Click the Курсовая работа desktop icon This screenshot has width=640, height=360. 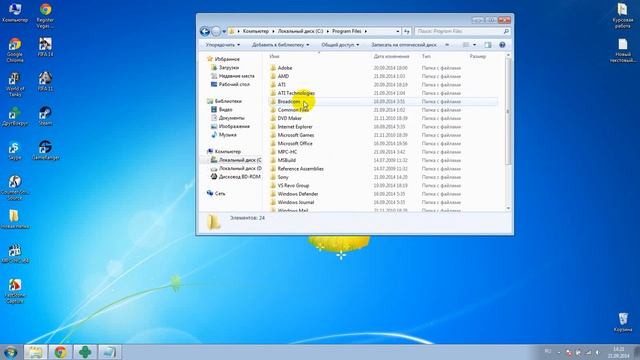pyautogui.click(x=623, y=16)
